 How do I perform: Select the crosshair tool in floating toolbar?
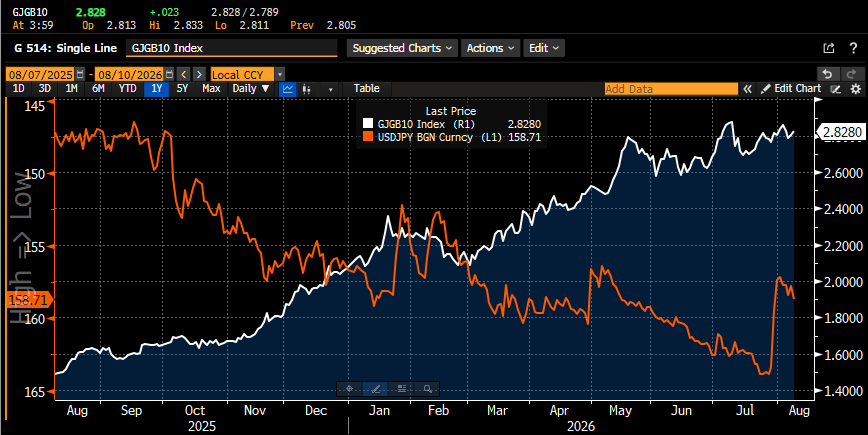[349, 389]
